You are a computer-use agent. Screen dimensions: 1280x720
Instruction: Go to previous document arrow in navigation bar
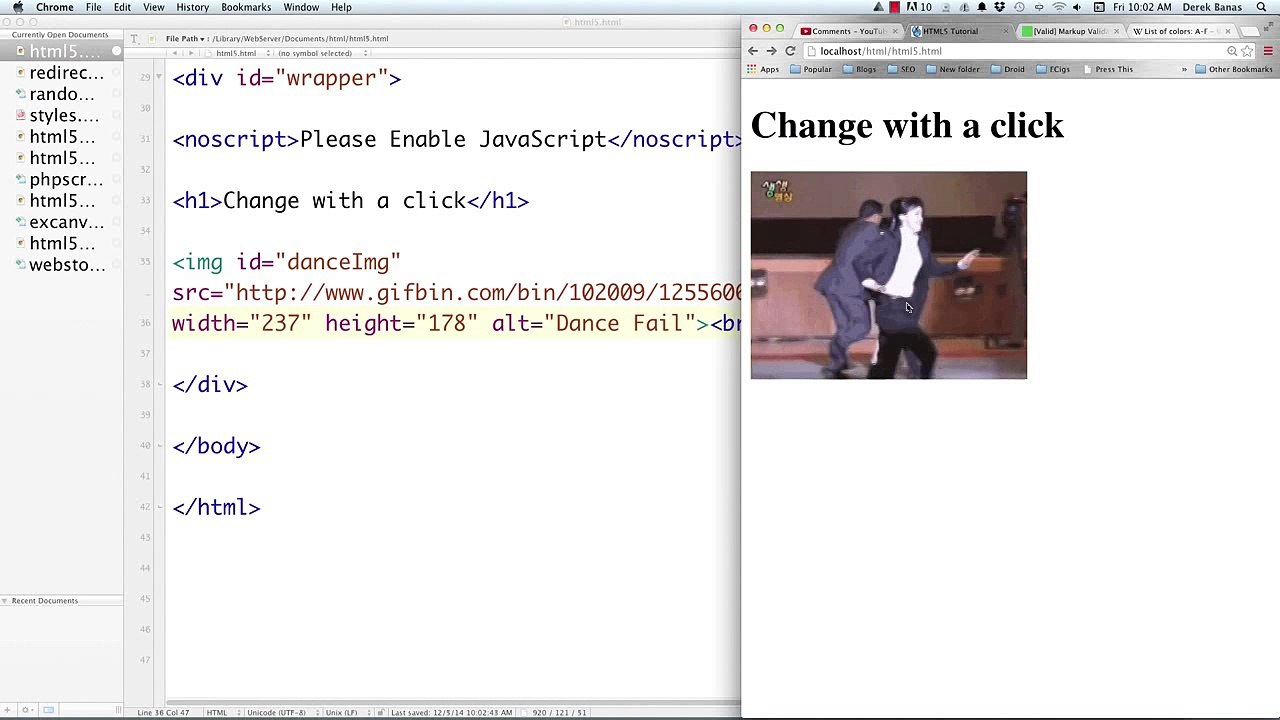pos(175,53)
